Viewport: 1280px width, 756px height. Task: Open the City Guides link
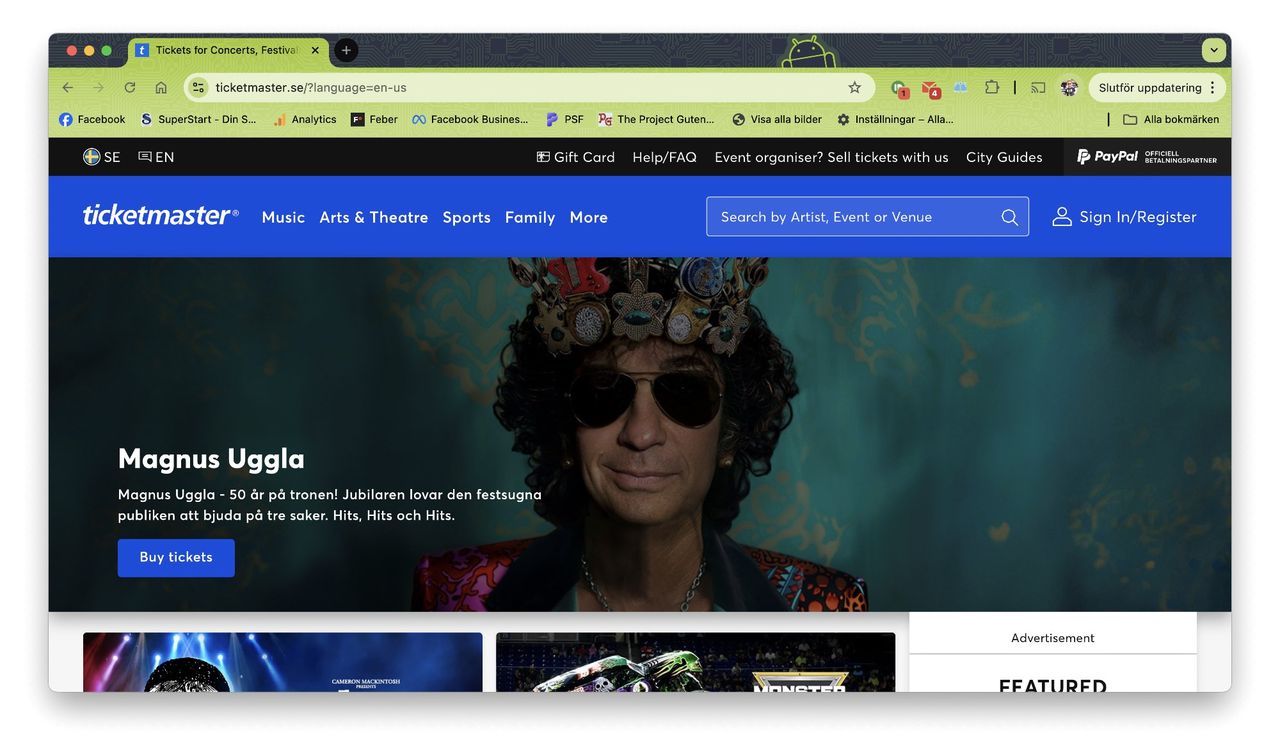(x=1004, y=156)
